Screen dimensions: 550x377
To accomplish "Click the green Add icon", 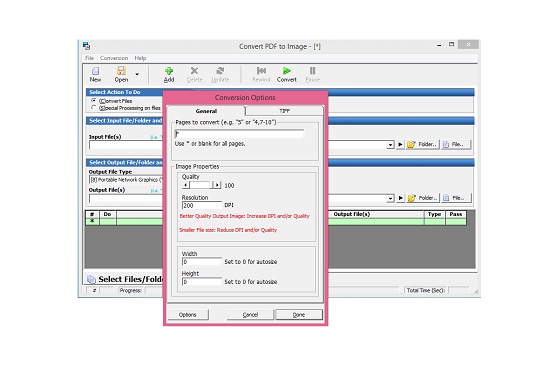I will (169, 71).
